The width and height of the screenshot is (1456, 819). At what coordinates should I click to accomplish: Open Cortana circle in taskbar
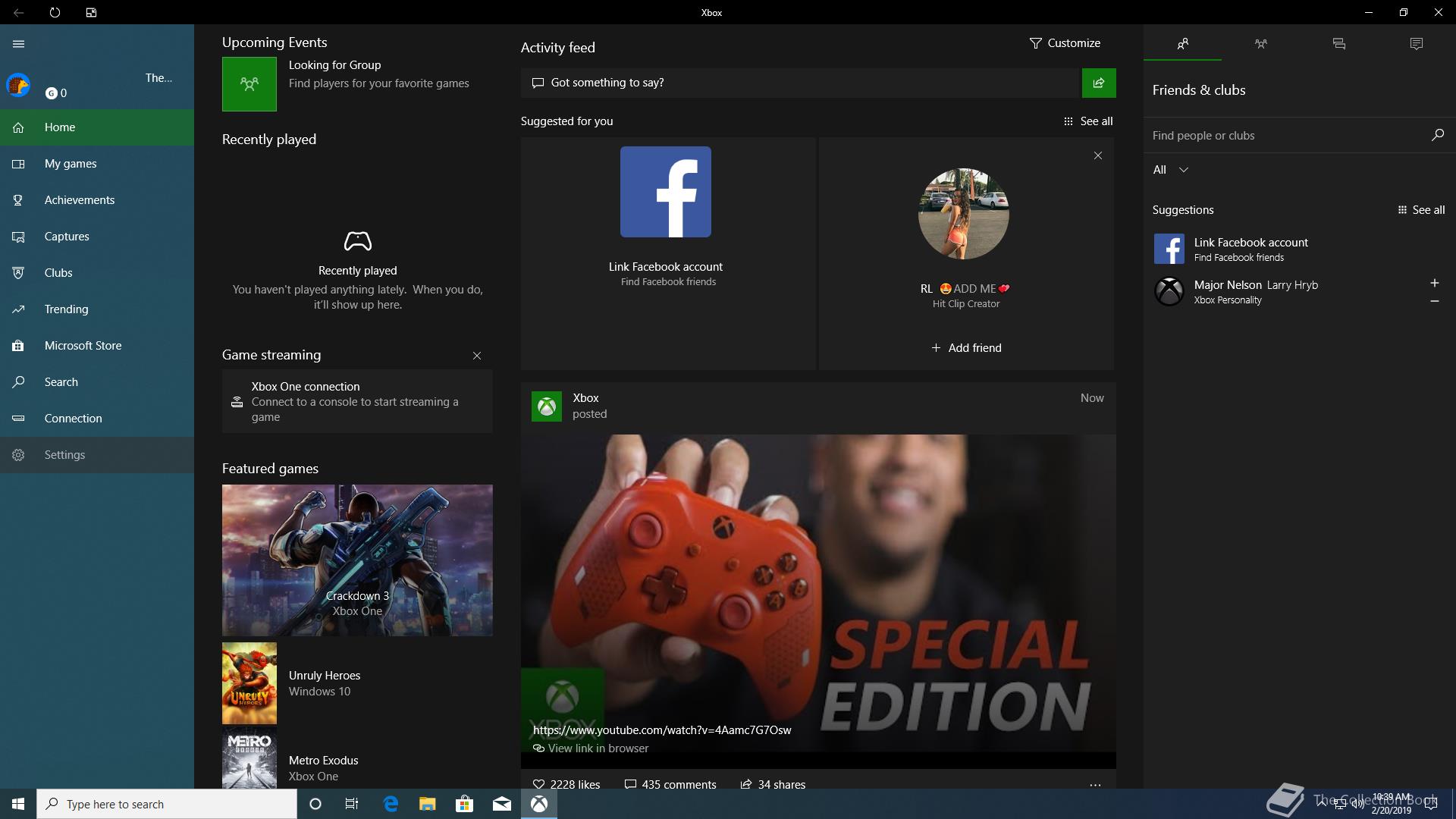315,804
